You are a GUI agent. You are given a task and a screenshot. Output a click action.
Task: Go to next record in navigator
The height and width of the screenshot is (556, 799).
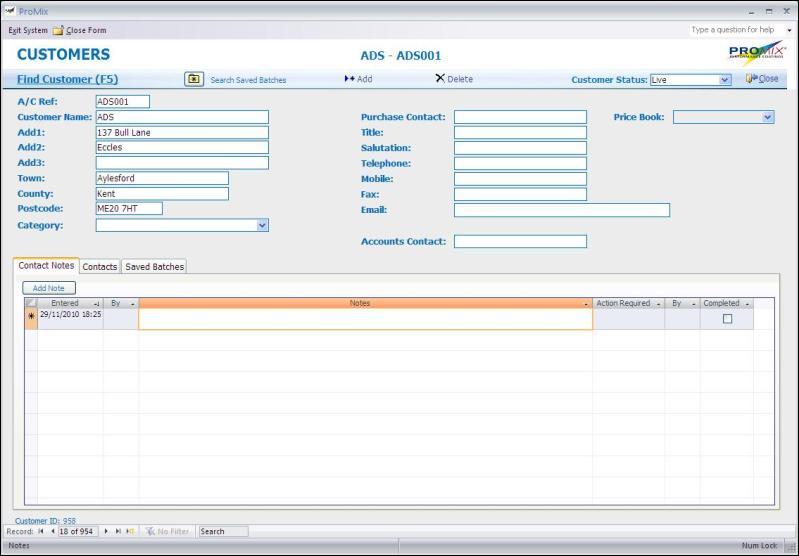point(107,531)
